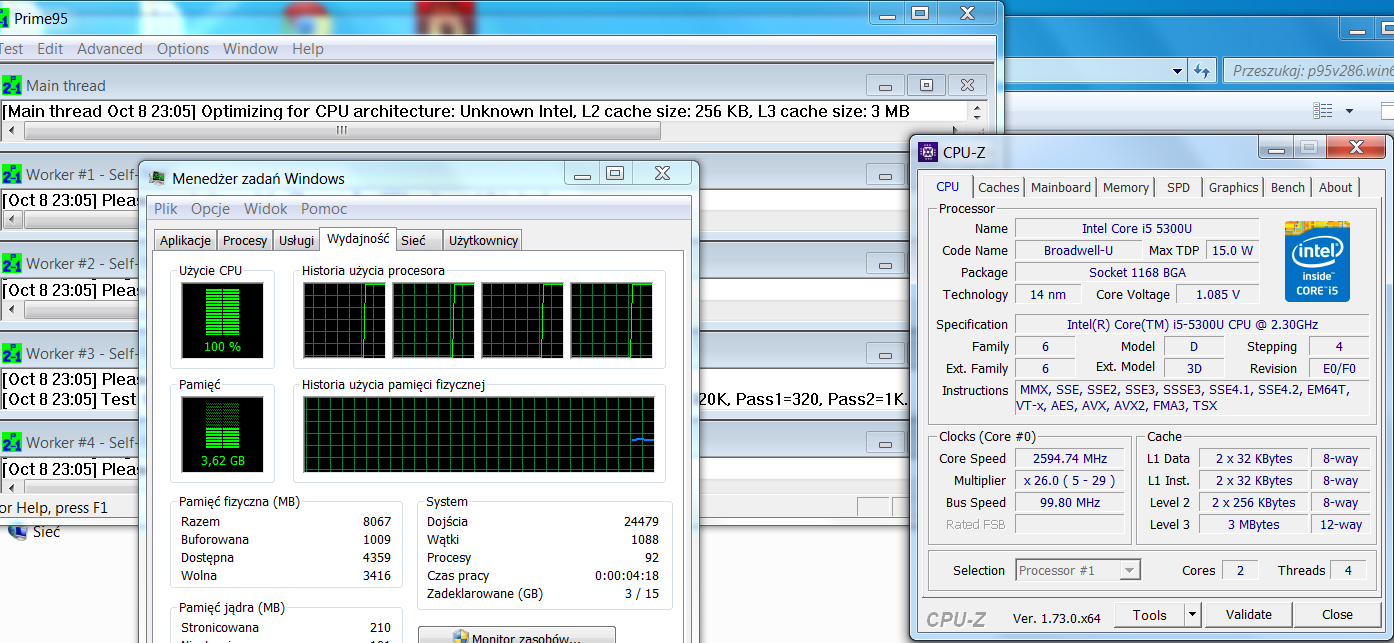Click the change view icon in the Explorer toolbar
1394x643 pixels.
(x=1323, y=110)
